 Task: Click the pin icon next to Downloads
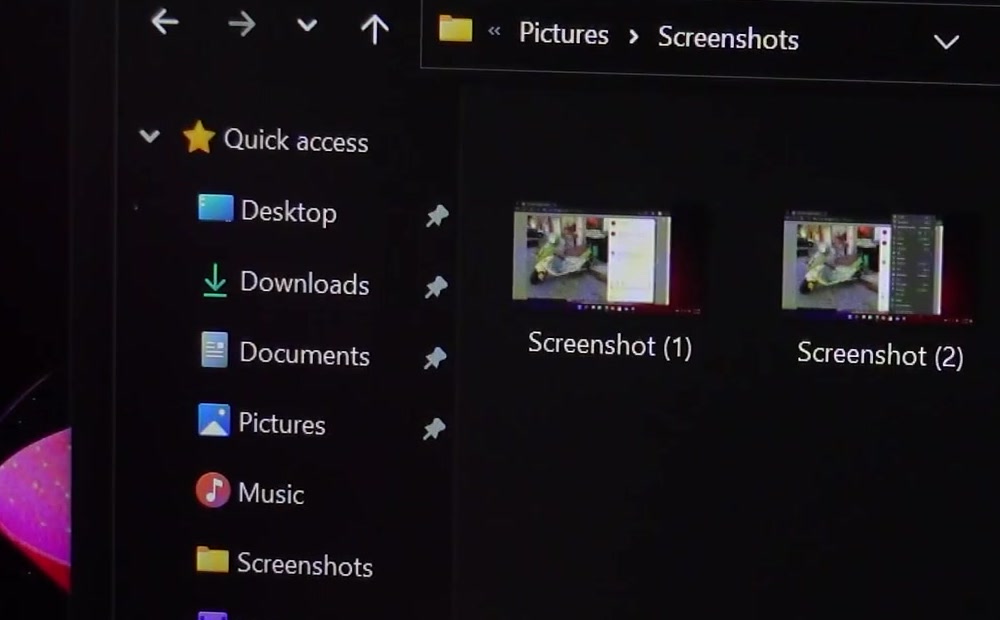436,287
